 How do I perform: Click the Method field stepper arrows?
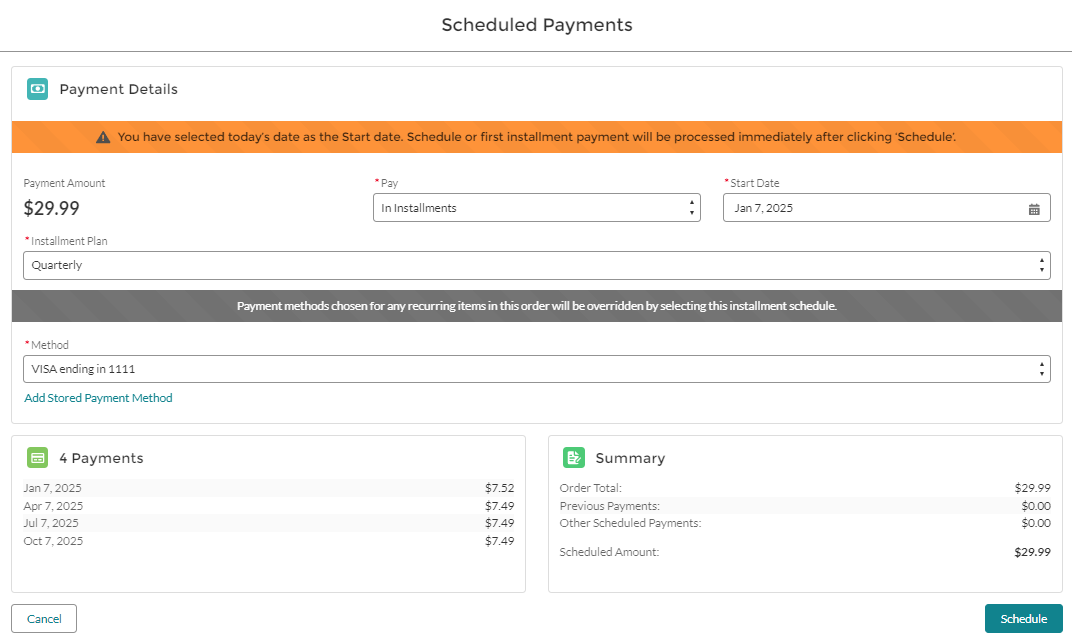[1040, 368]
